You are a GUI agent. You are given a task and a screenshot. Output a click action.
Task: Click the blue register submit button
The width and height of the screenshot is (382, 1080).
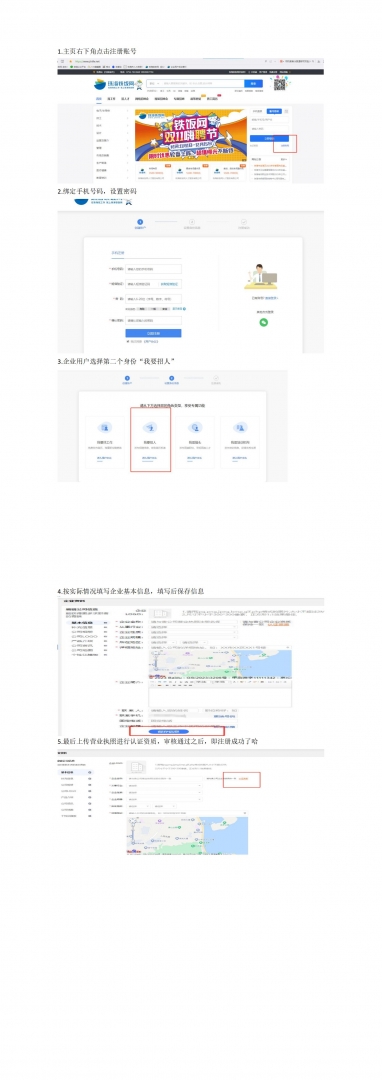point(153,333)
